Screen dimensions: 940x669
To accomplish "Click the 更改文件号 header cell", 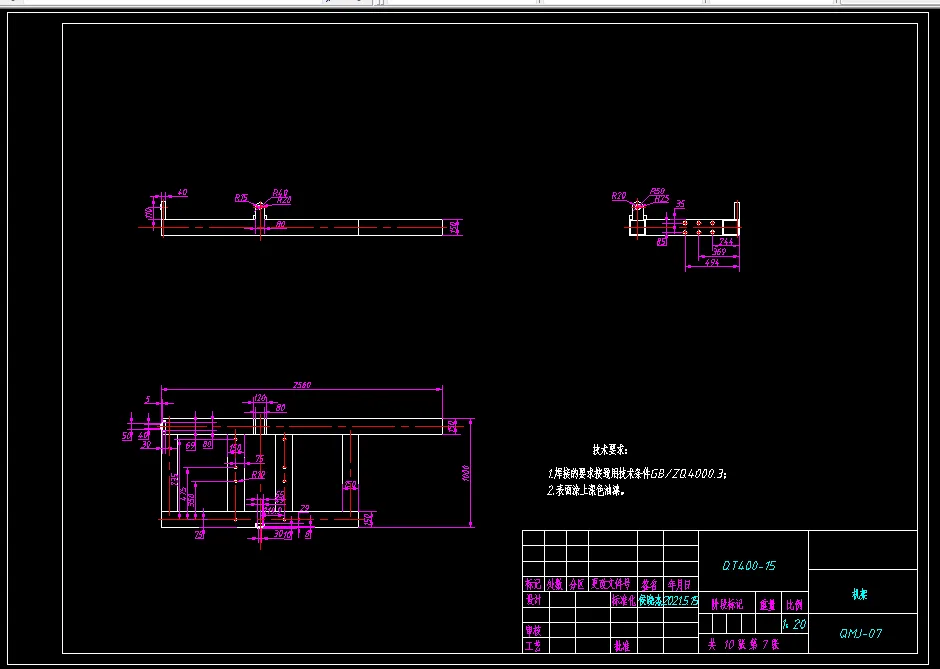I will click(x=611, y=584).
